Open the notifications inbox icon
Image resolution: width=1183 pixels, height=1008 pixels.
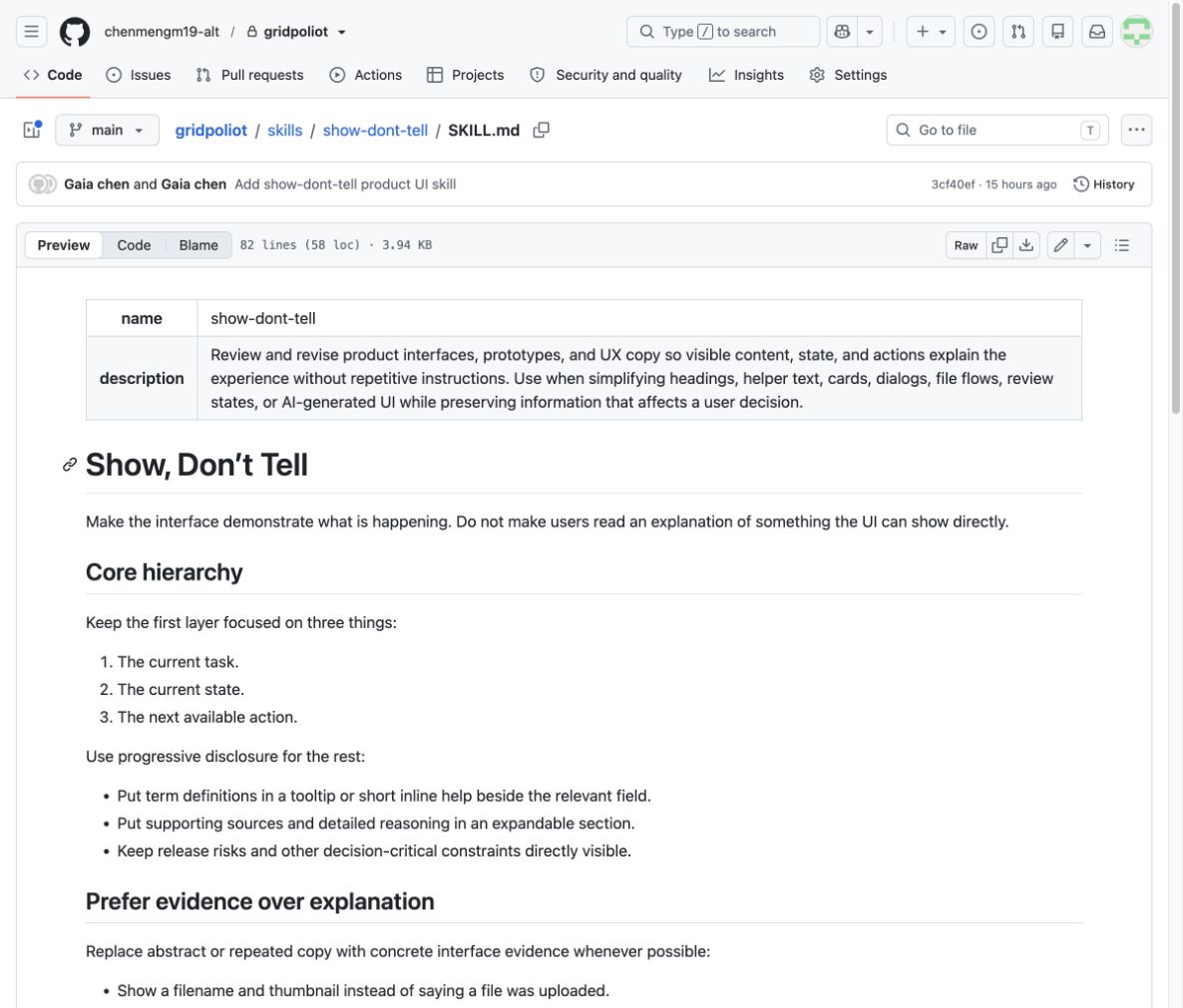pos(1097,32)
